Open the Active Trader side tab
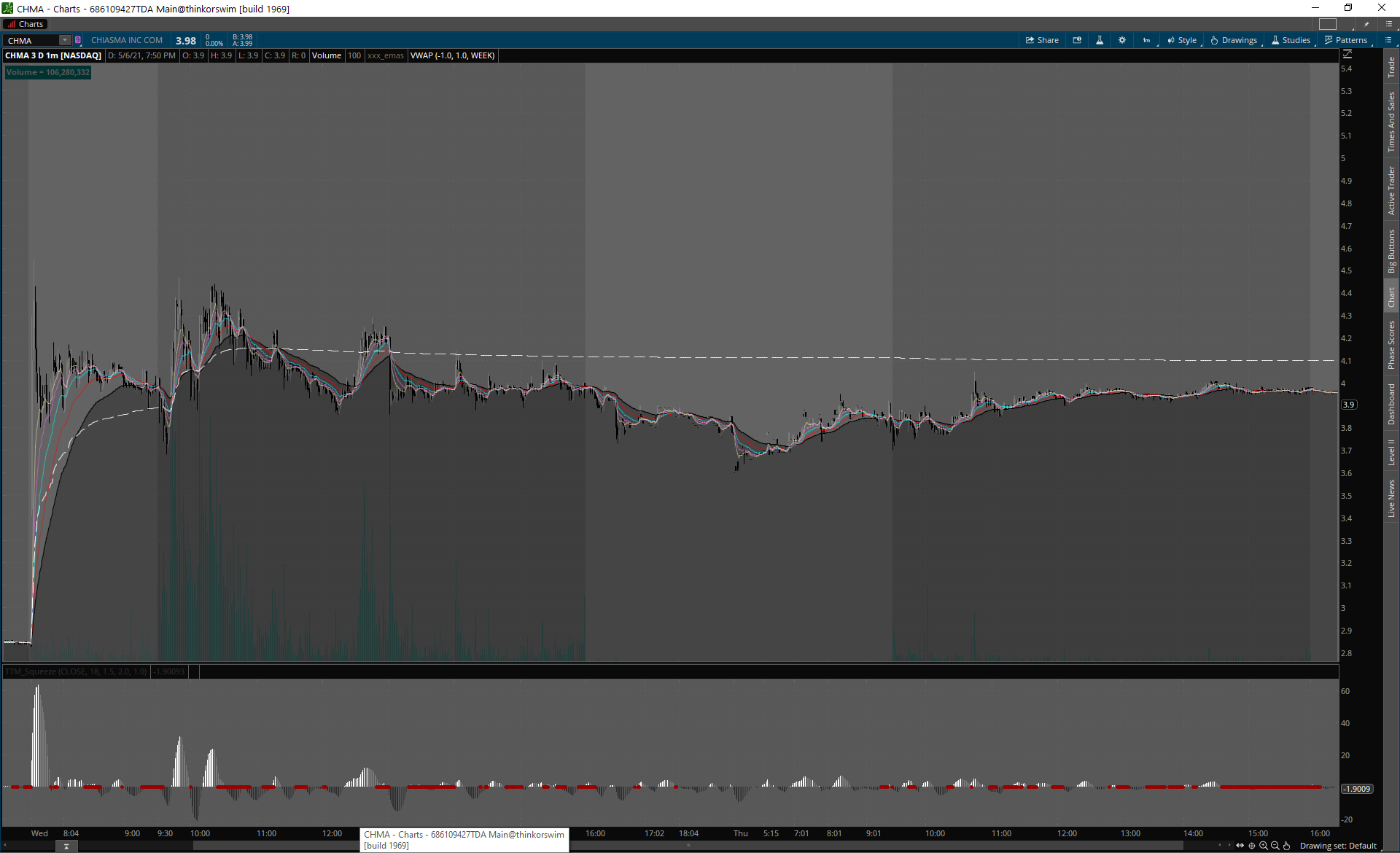The width and height of the screenshot is (1400, 853). pos(1391,190)
